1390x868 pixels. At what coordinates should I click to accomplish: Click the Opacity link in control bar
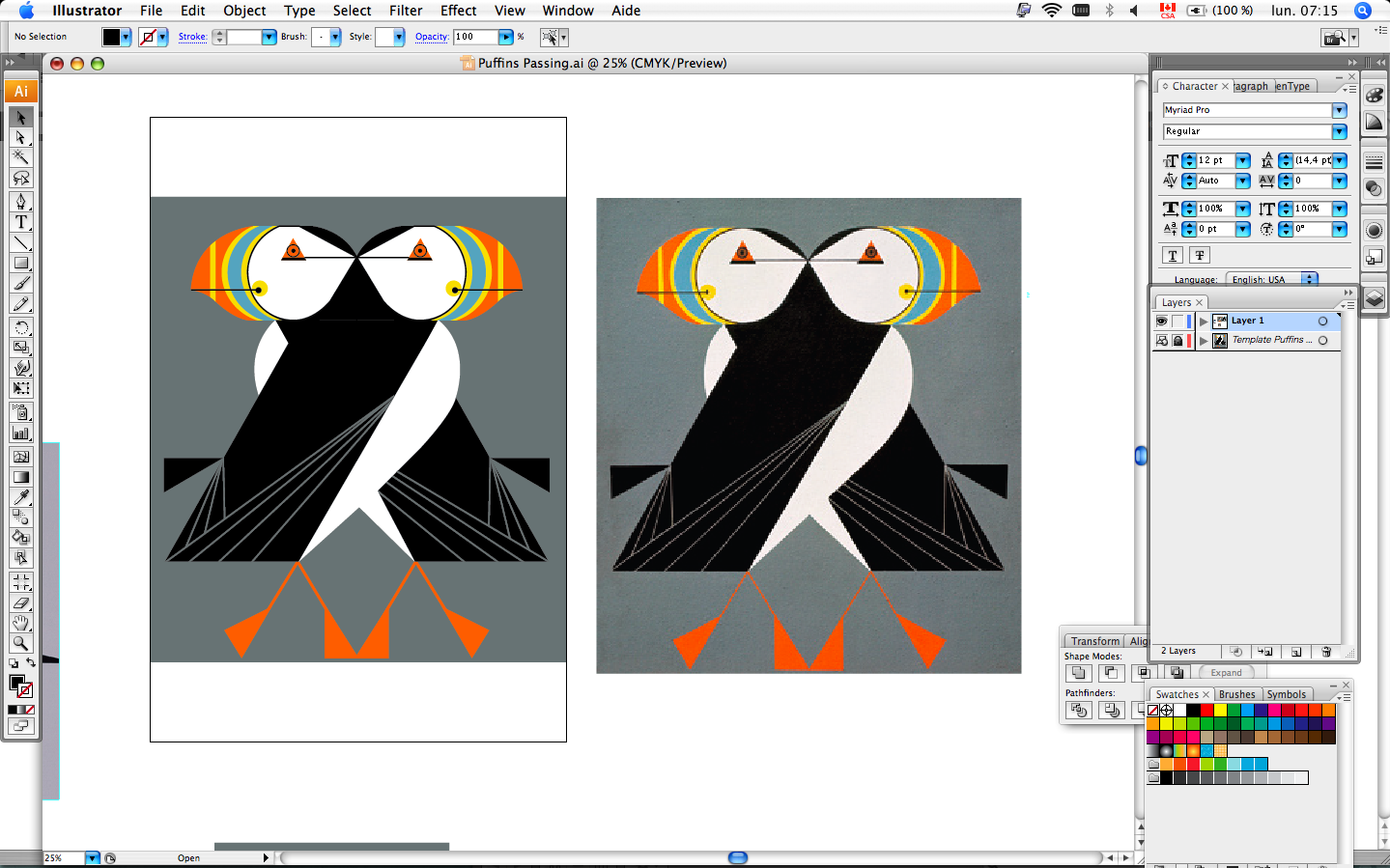tap(432, 37)
